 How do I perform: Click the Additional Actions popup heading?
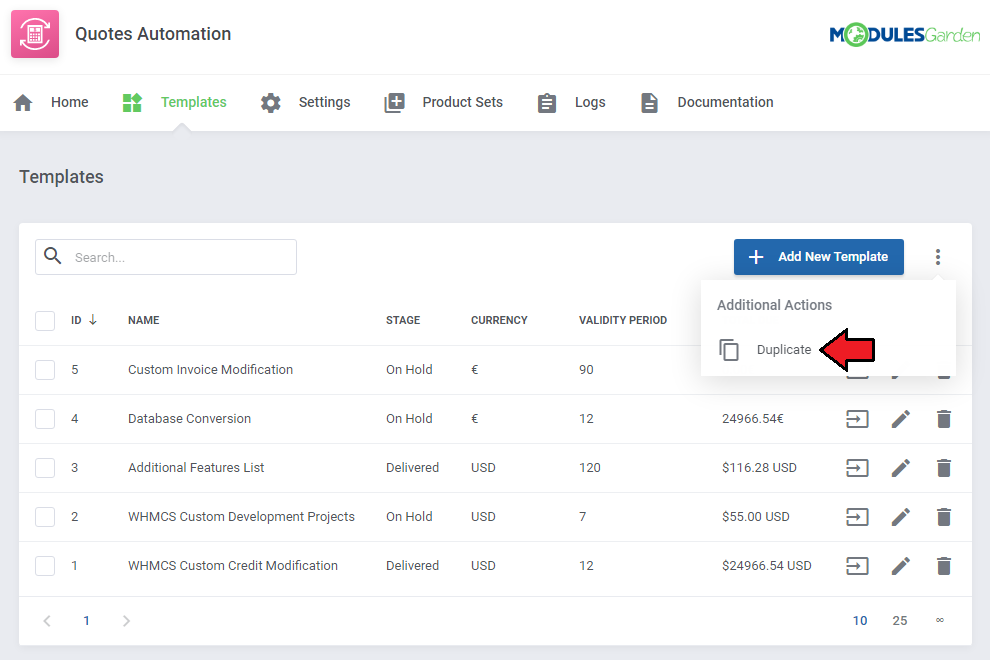tap(774, 305)
